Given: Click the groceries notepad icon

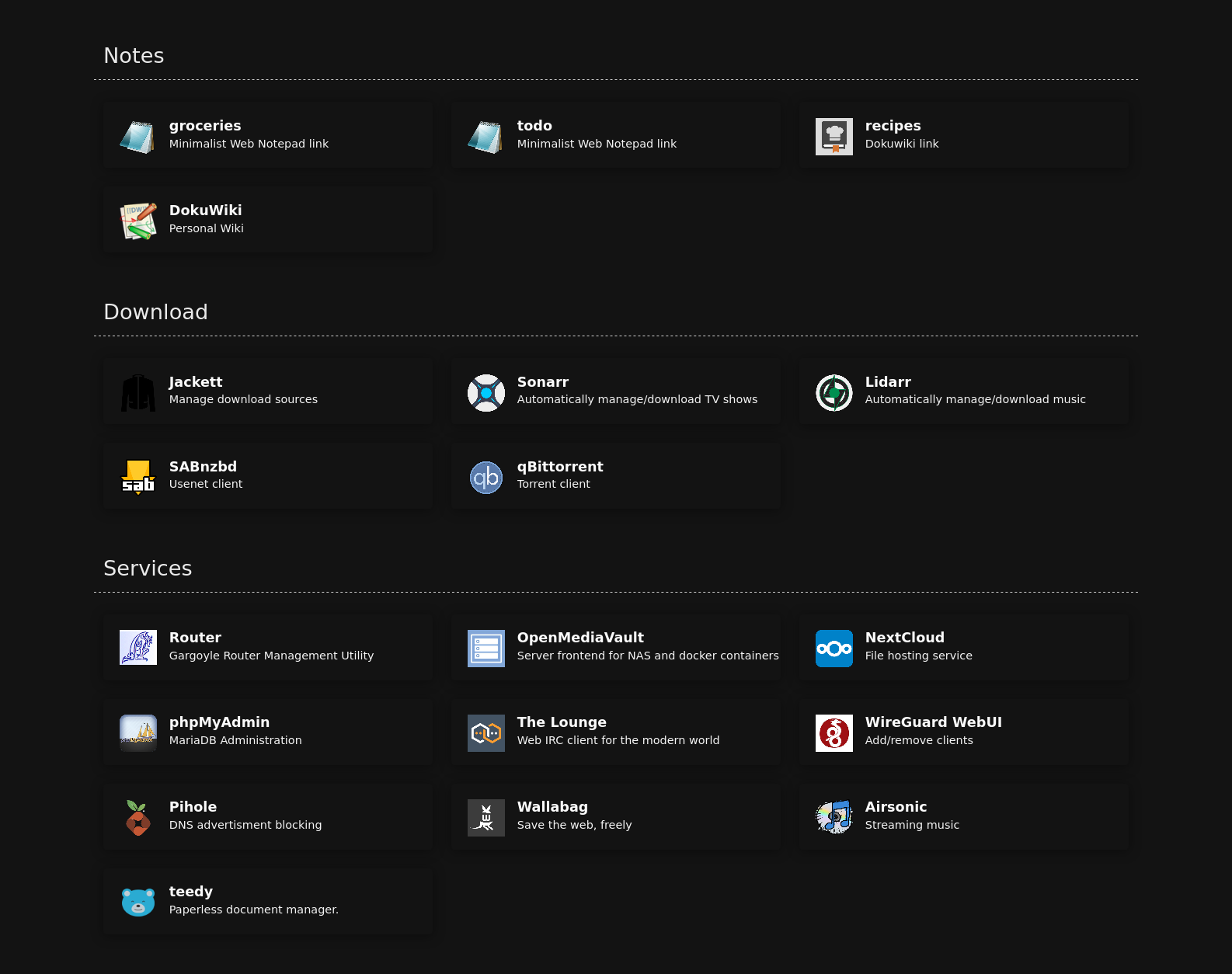Looking at the screenshot, I should pos(138,137).
